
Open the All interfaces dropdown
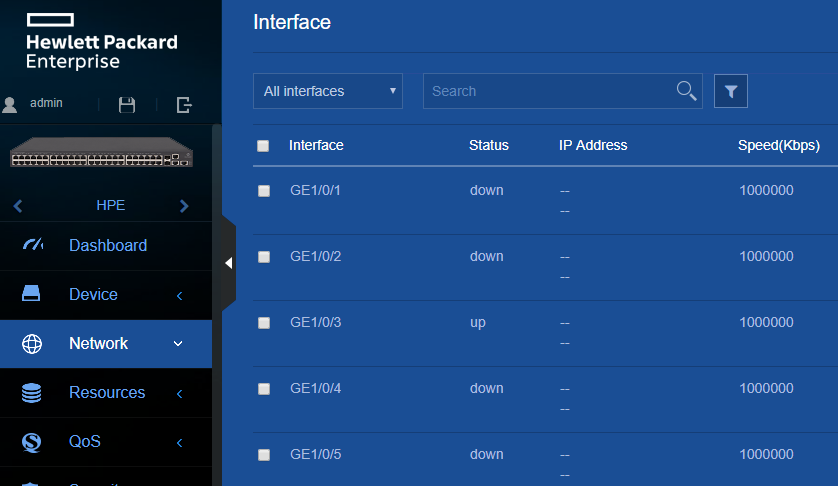[x=328, y=91]
